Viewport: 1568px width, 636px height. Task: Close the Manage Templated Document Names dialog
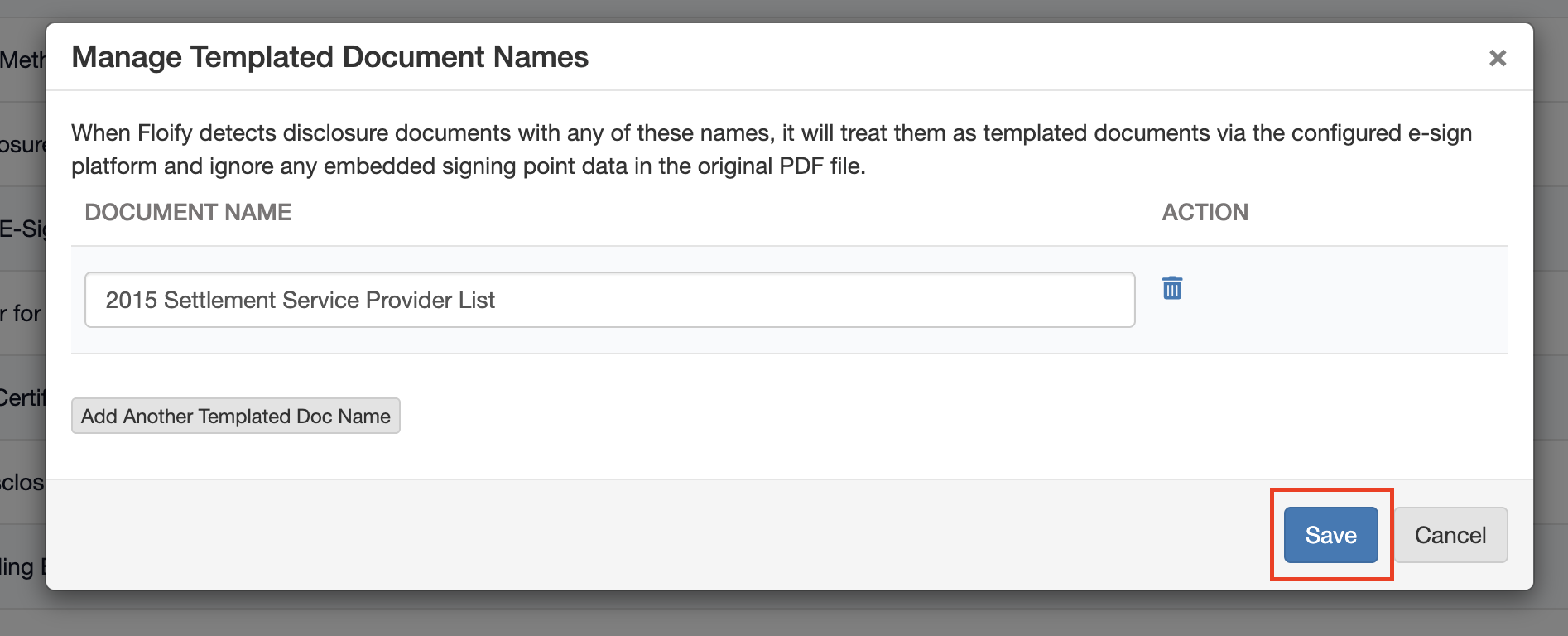(x=1497, y=58)
